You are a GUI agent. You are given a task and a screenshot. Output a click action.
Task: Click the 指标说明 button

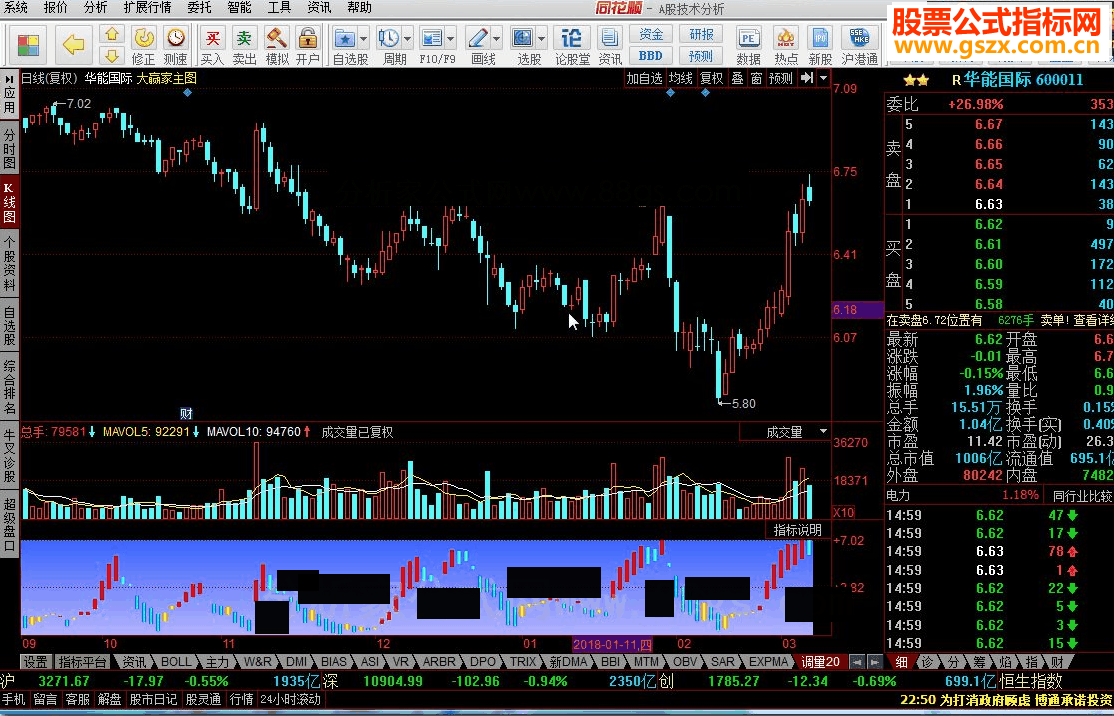797,530
